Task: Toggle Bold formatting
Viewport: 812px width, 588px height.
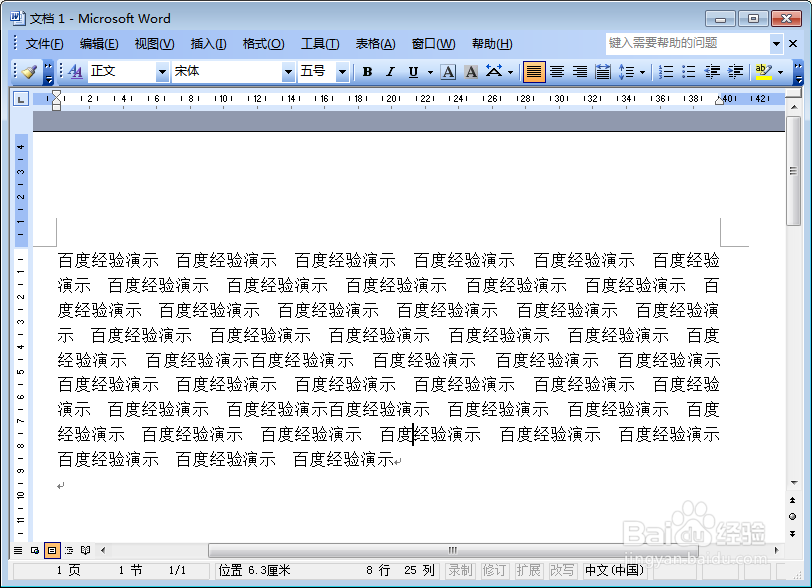Action: (367, 71)
